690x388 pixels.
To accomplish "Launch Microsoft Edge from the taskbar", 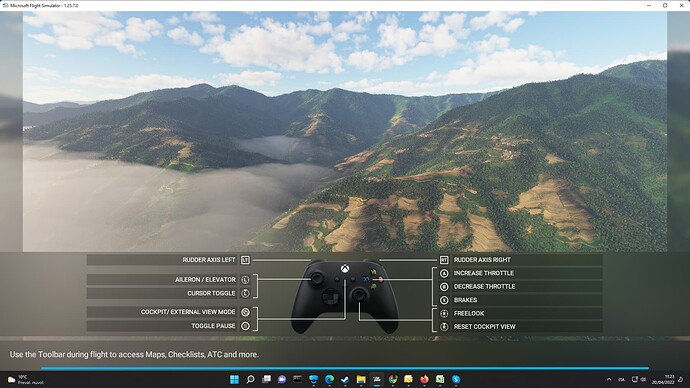I will (329, 379).
